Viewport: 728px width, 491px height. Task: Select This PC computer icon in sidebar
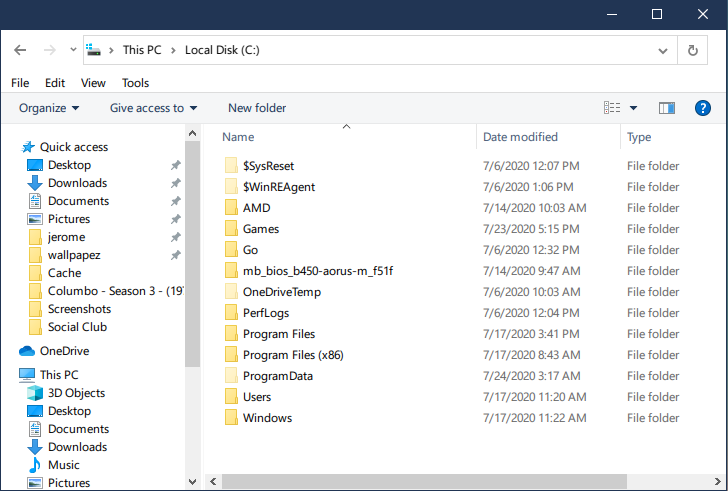click(x=27, y=375)
